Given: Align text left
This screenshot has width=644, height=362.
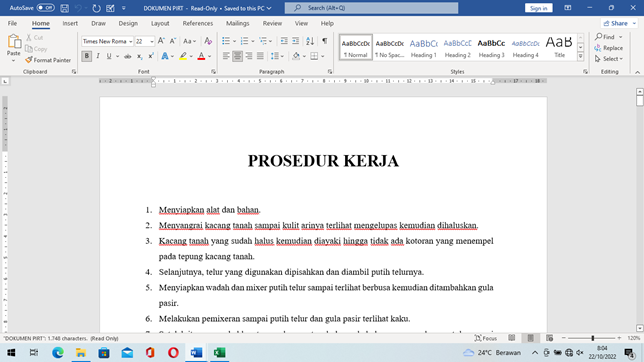Looking at the screenshot, I should tap(226, 56).
